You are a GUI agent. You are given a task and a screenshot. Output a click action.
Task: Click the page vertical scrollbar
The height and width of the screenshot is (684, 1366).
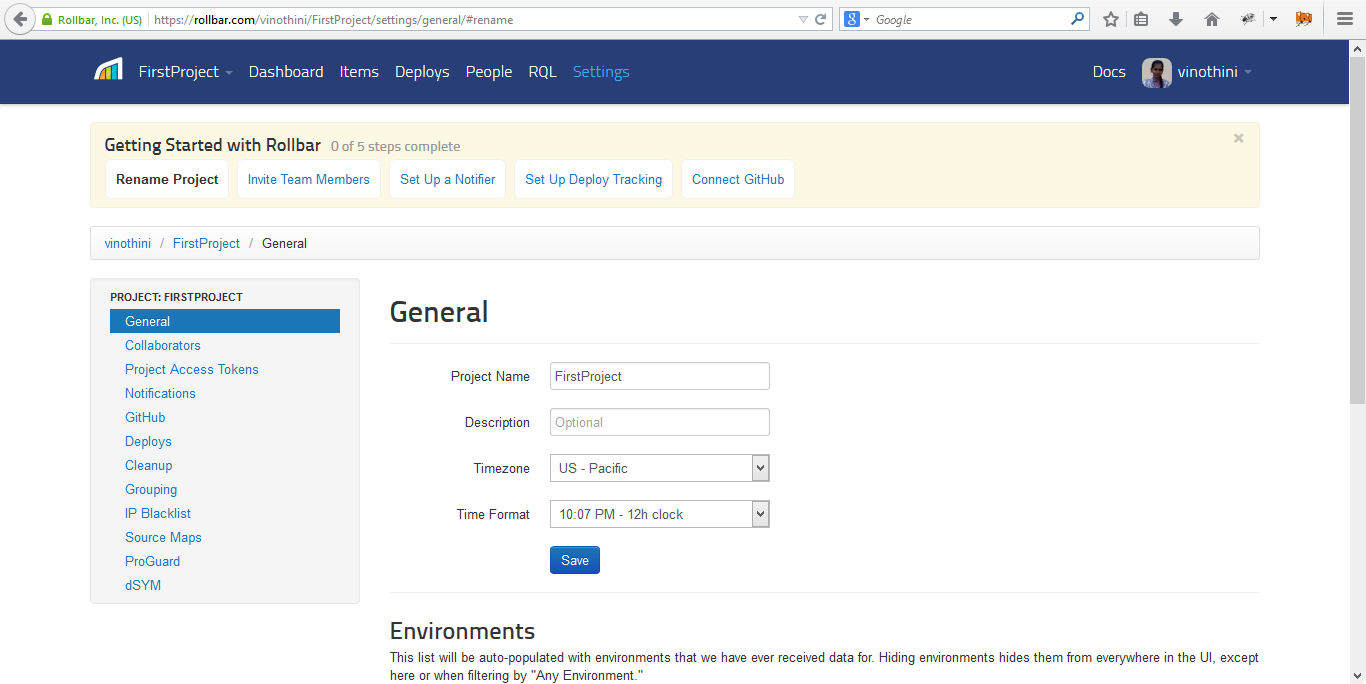[x=1358, y=228]
